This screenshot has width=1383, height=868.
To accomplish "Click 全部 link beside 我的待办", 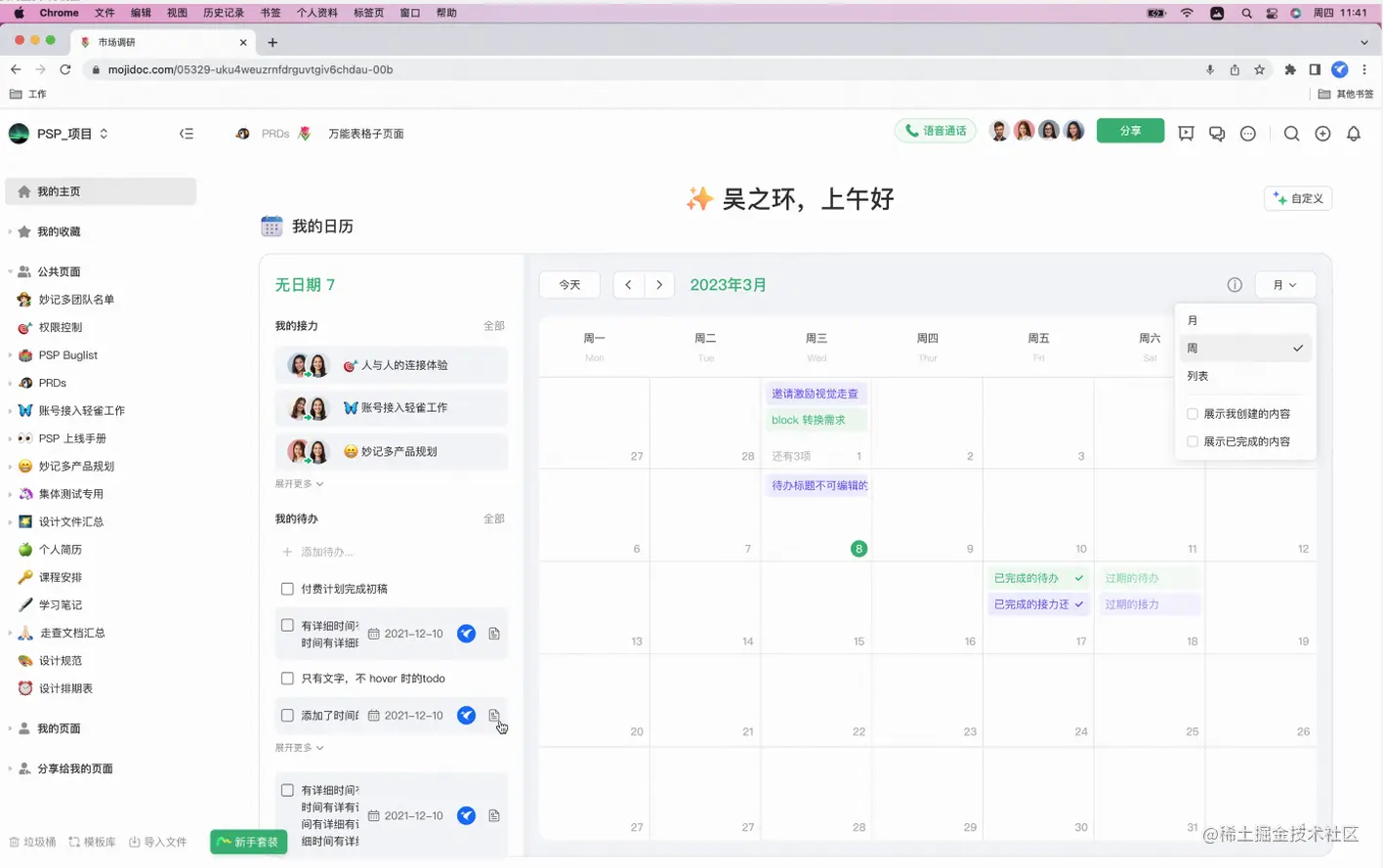I will (494, 519).
